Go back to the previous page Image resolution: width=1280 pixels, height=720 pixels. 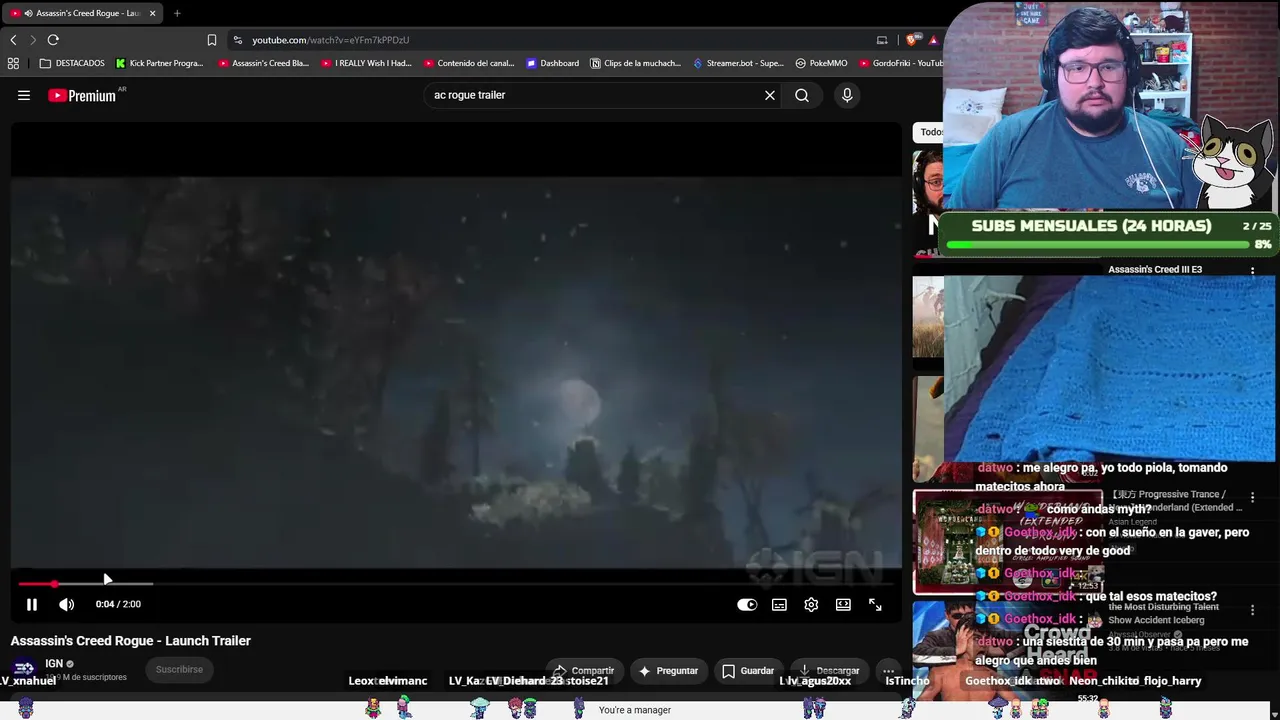pyautogui.click(x=13, y=40)
